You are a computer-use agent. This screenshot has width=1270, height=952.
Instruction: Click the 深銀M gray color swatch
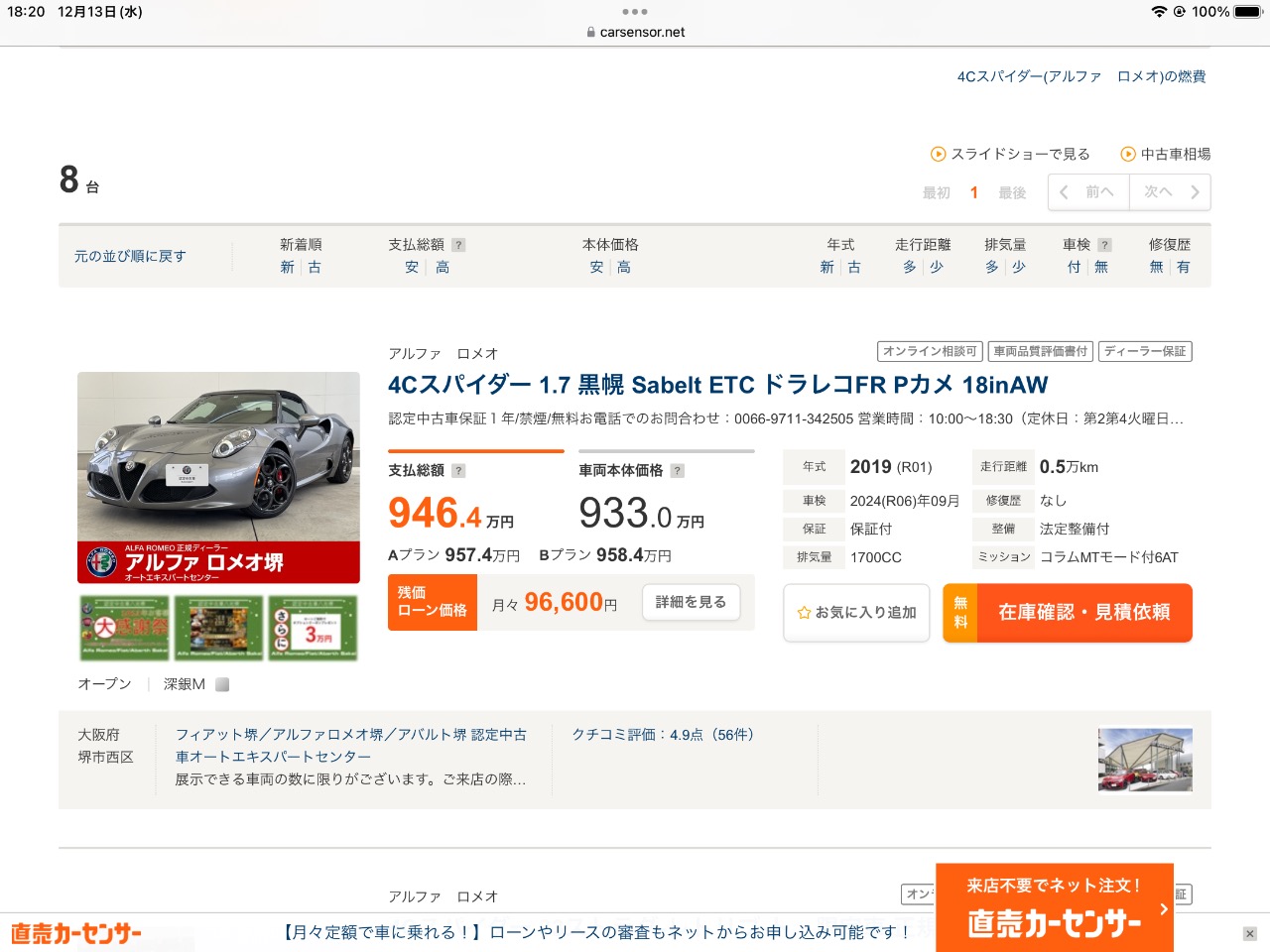coord(222,684)
